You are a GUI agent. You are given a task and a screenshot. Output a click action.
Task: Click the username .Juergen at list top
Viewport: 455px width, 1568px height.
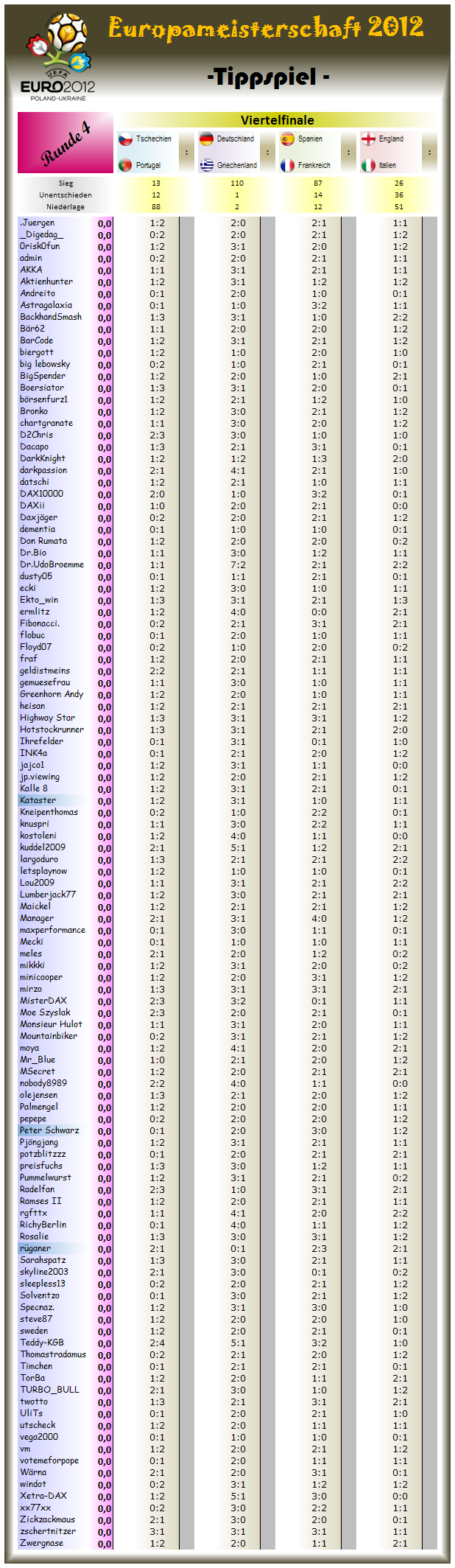pyautogui.click(x=37, y=223)
